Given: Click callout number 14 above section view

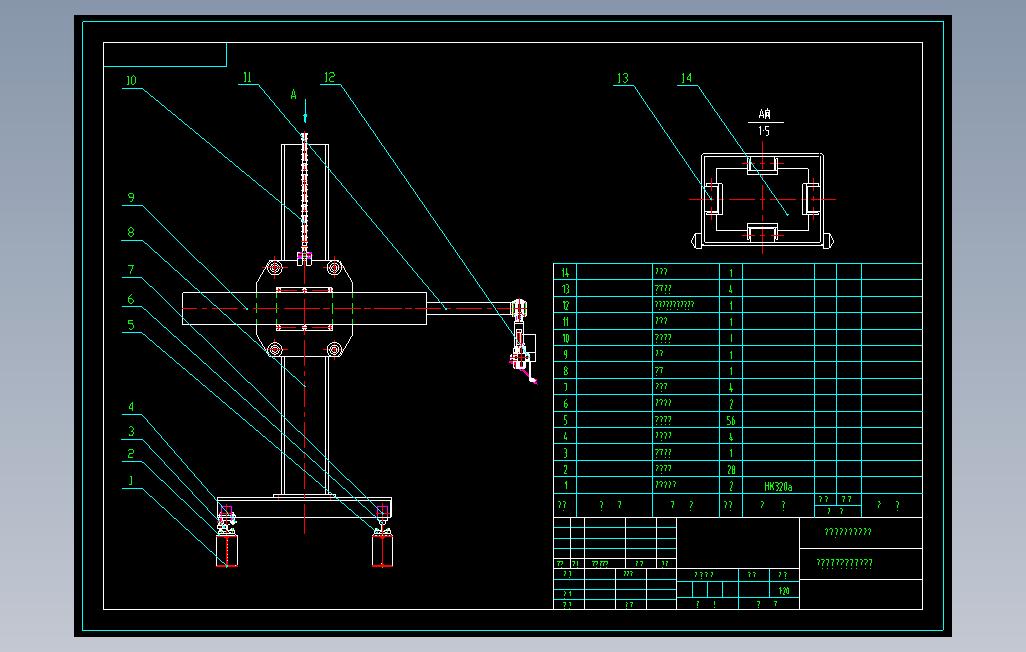Looking at the screenshot, I should 686,79.
